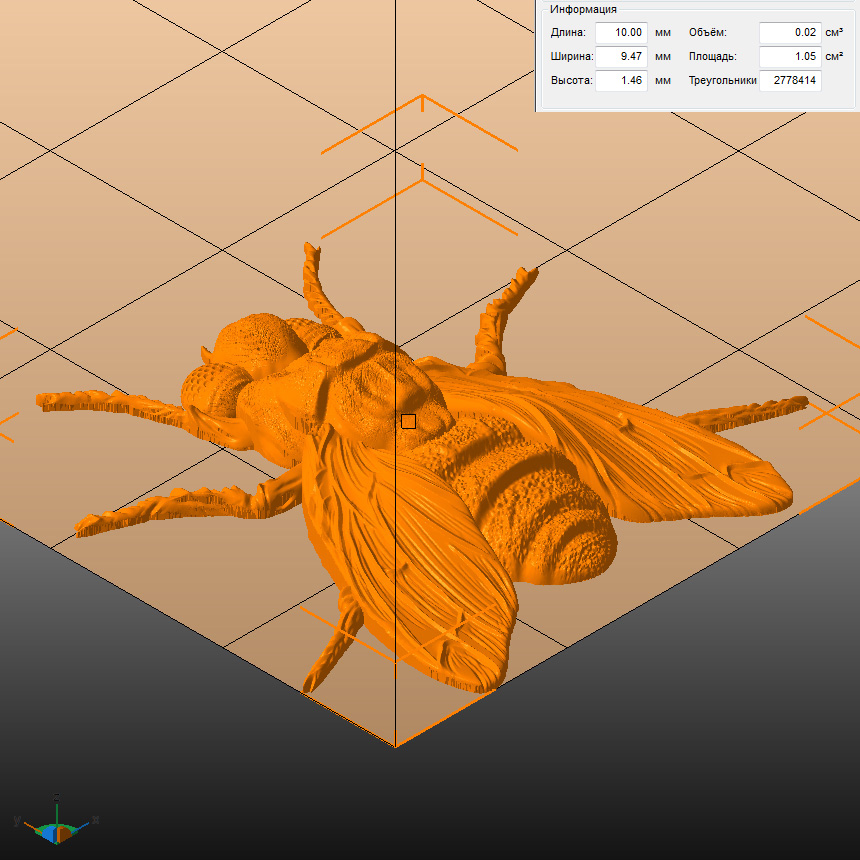Click the Информация group title
860x860 pixels.
583,9
